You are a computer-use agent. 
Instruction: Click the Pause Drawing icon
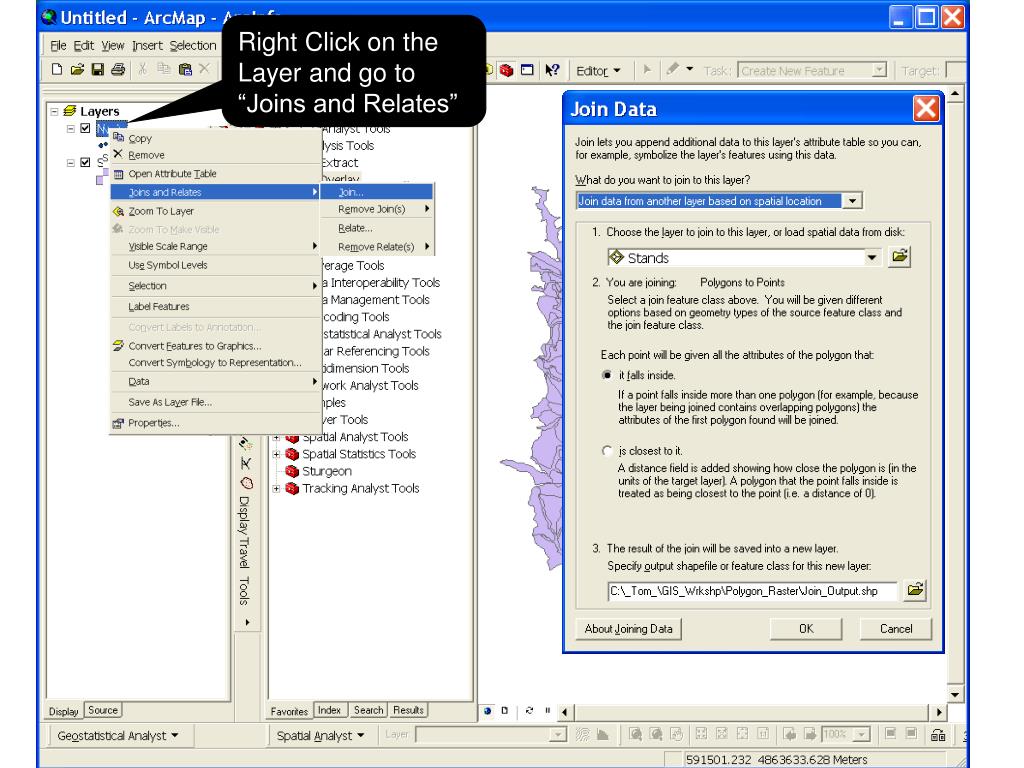[x=547, y=711]
